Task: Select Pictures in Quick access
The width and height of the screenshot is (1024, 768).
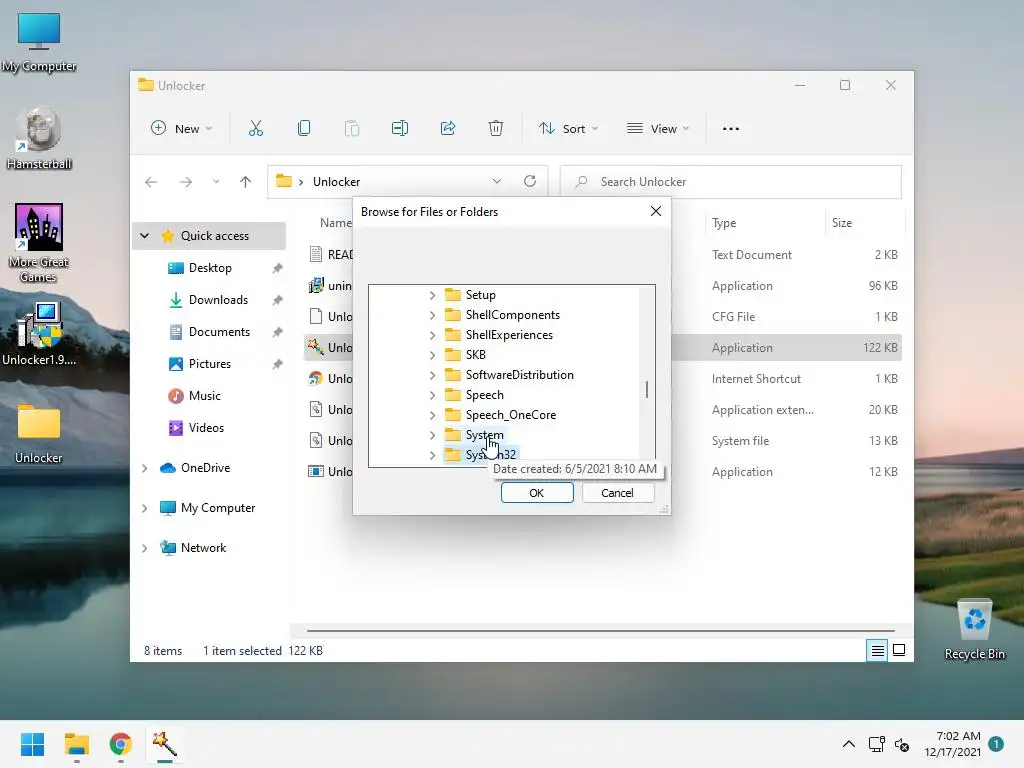Action: tap(210, 364)
